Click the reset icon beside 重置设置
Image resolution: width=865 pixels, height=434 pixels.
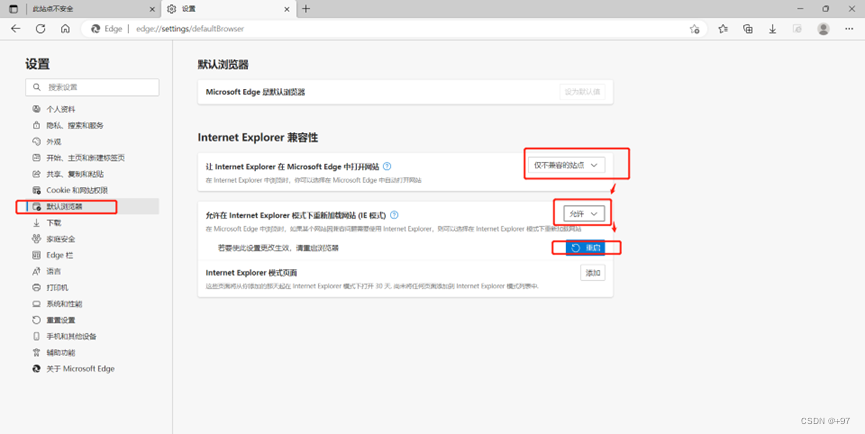pyautogui.click(x=36, y=320)
